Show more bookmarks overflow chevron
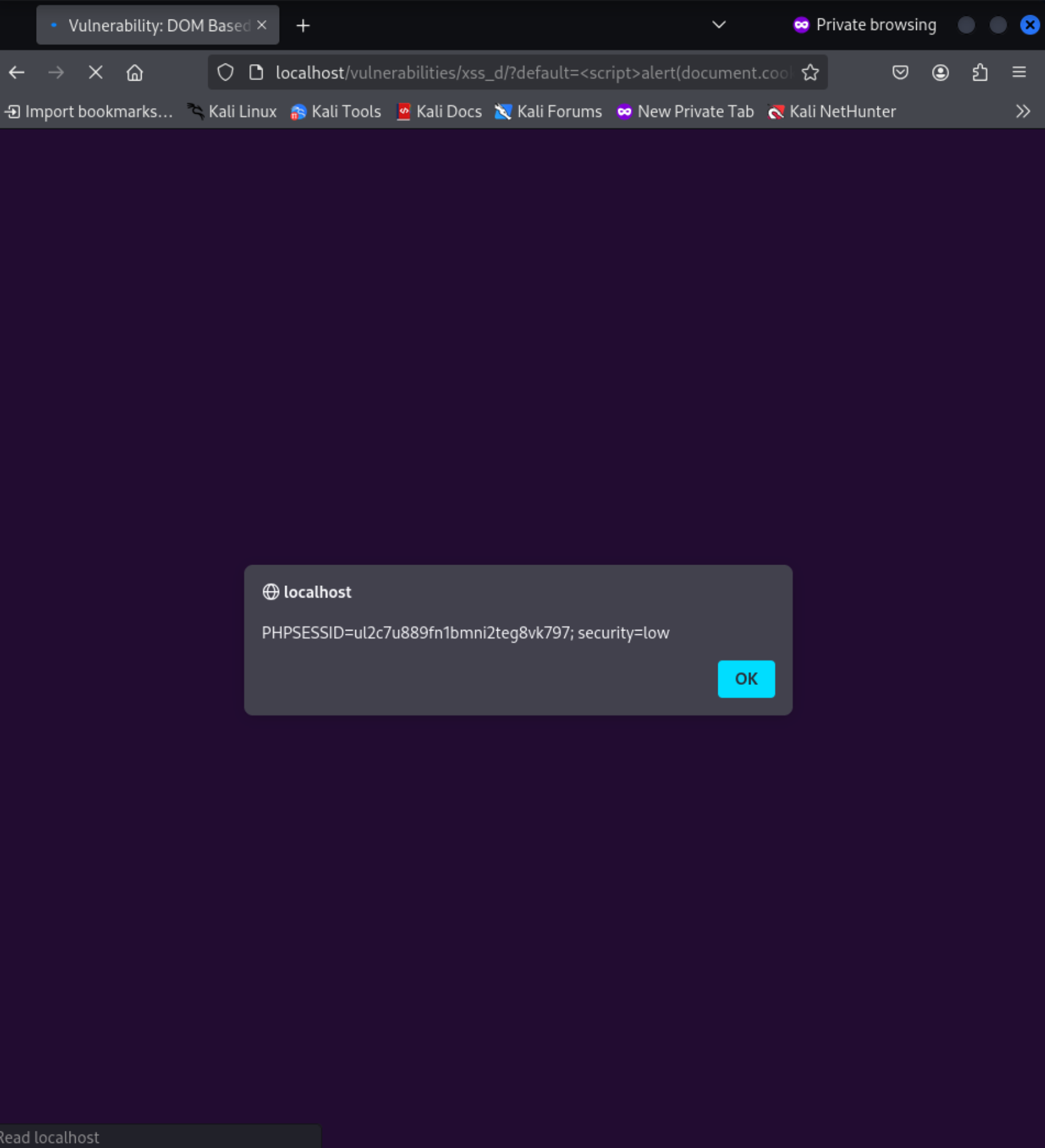Screen dimensions: 1045x1148 [x=1023, y=111]
